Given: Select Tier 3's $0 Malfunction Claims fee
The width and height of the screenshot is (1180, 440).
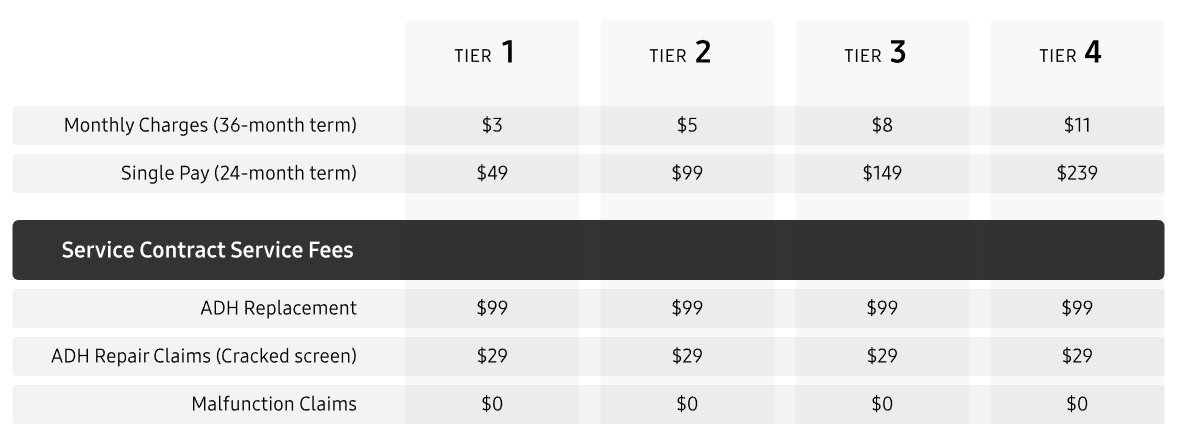Looking at the screenshot, I should tap(882, 404).
